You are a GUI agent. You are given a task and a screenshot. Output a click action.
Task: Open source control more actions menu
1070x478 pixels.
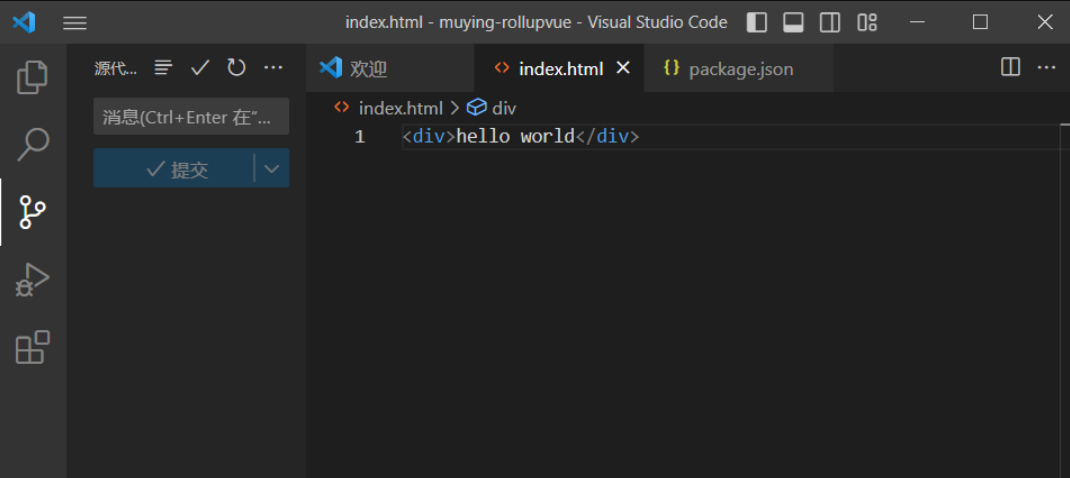(x=273, y=68)
